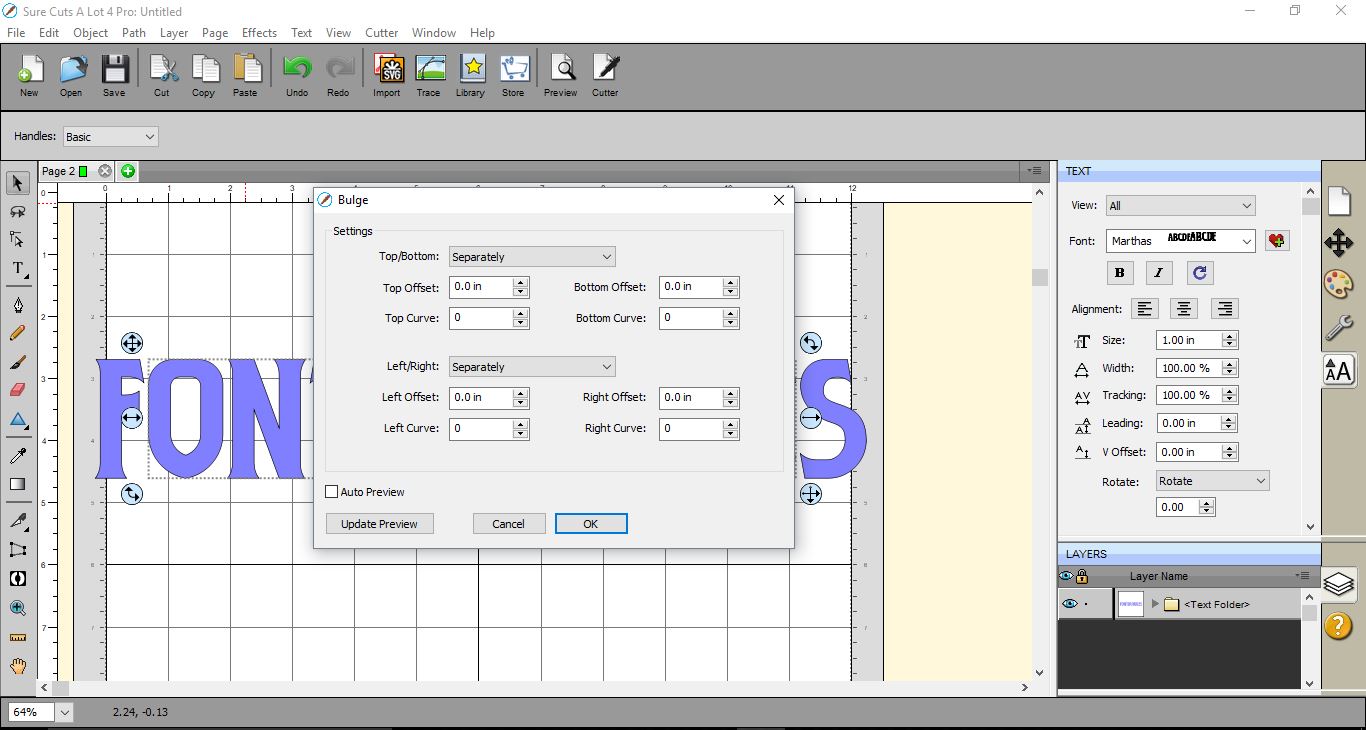Open the Fill and Stroke palette icon
Screen dimensions: 1366x730
pyautogui.click(x=1339, y=284)
